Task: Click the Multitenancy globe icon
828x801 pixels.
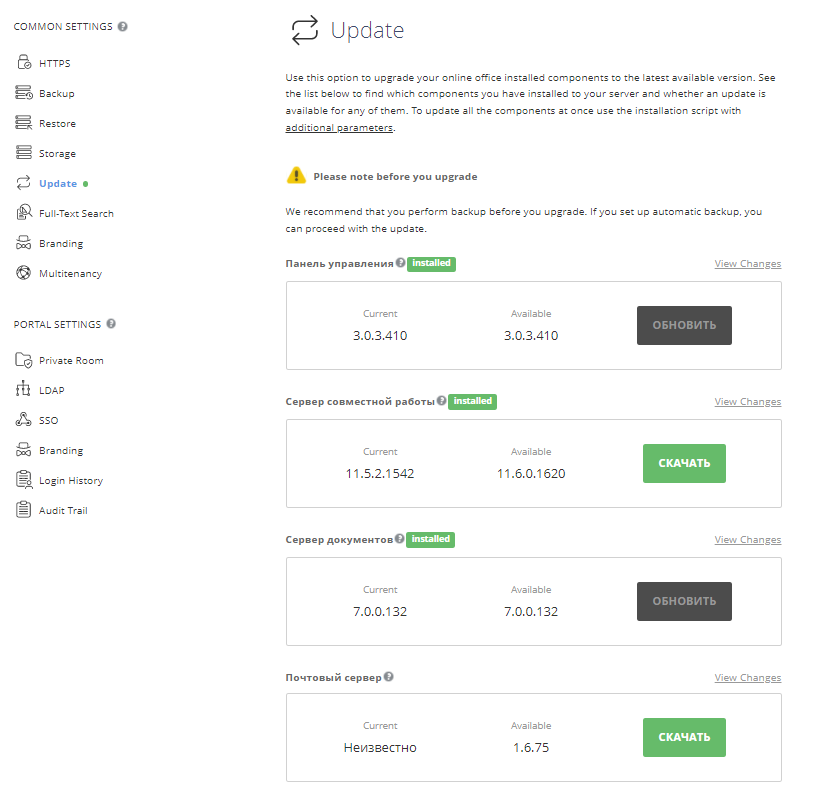Action: pyautogui.click(x=24, y=273)
